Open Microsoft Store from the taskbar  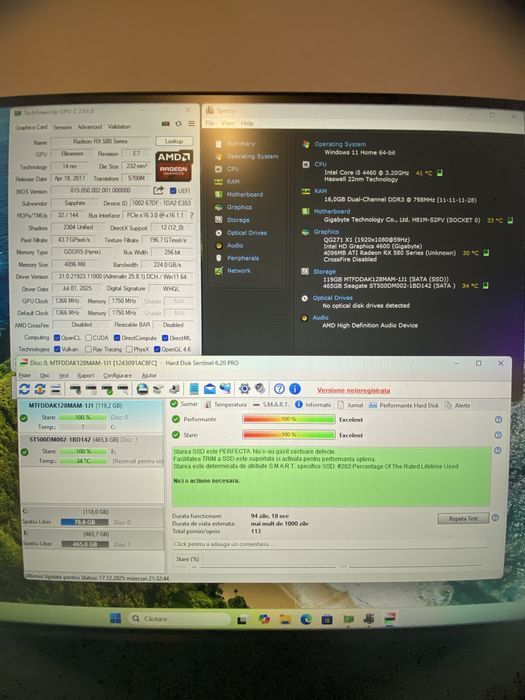point(327,619)
